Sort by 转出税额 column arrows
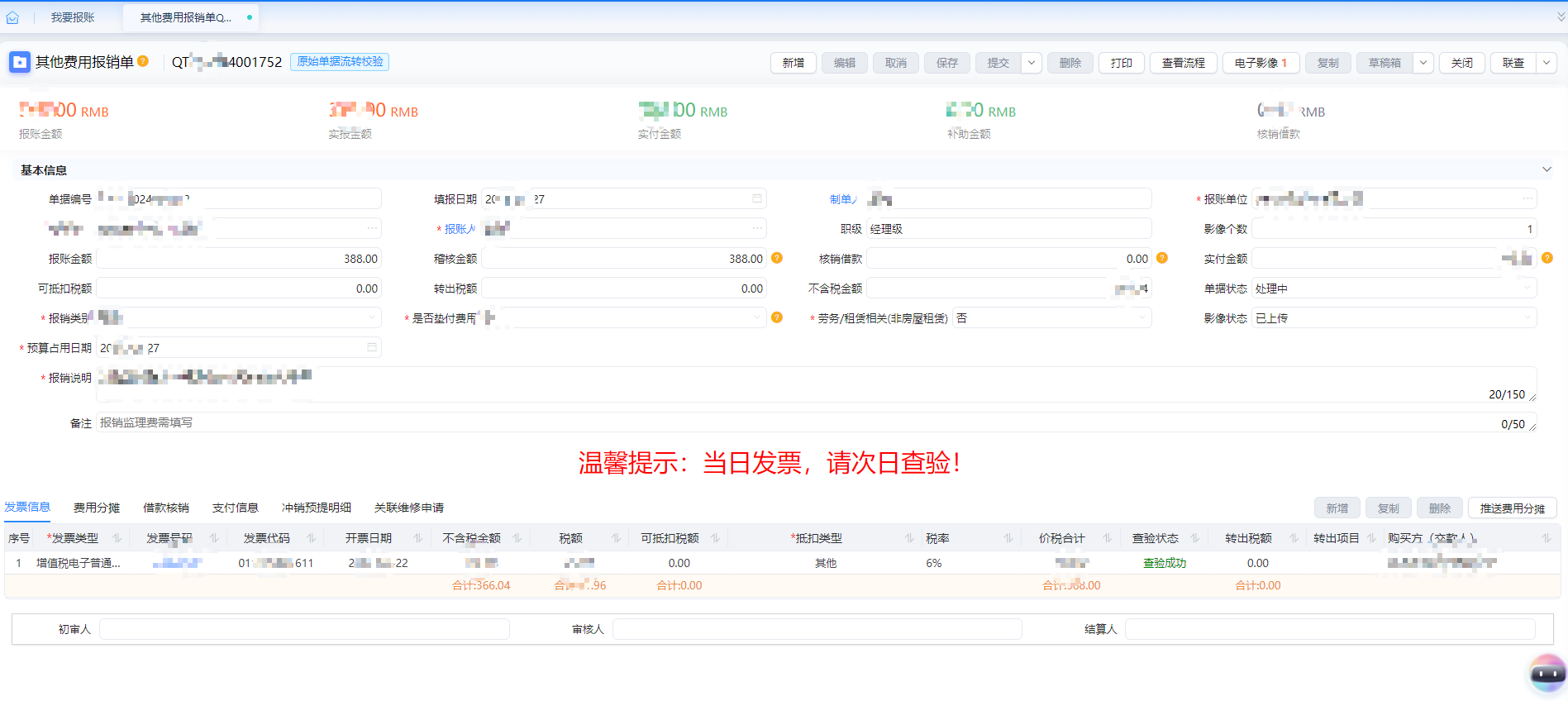Image resolution: width=1568 pixels, height=701 pixels. [1294, 537]
